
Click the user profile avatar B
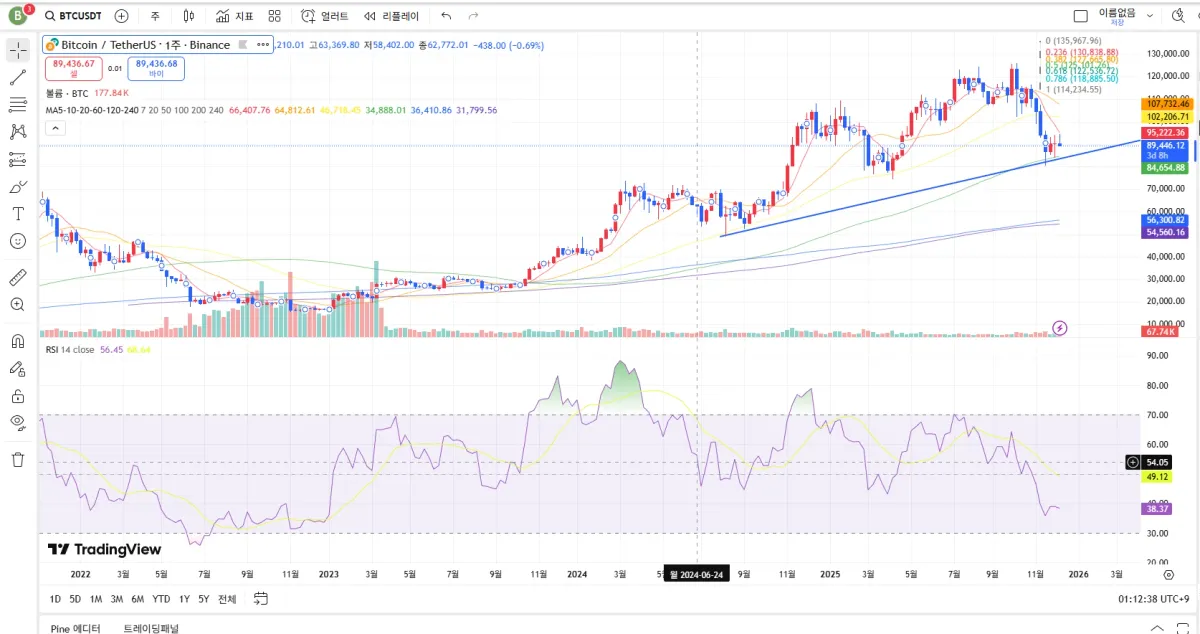click(17, 15)
